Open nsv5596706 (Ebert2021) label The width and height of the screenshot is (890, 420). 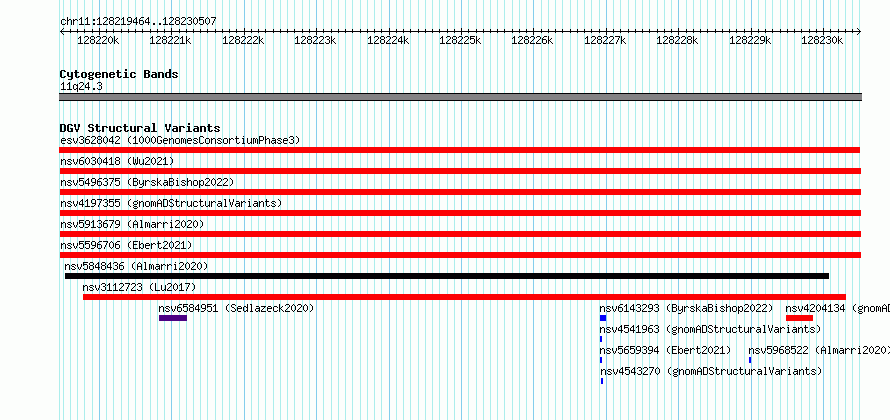point(126,245)
